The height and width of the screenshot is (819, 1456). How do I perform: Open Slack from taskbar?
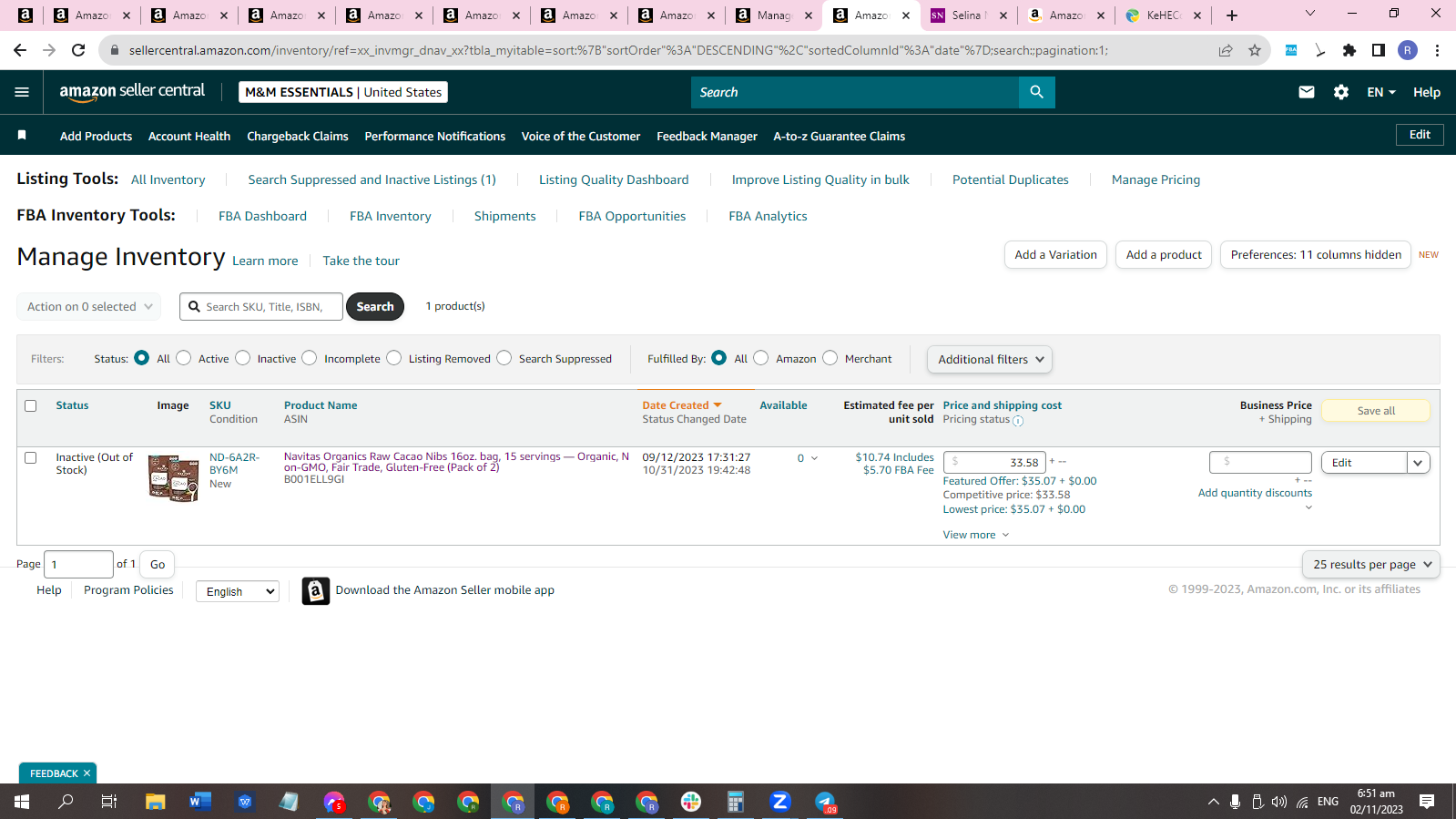[x=691, y=802]
